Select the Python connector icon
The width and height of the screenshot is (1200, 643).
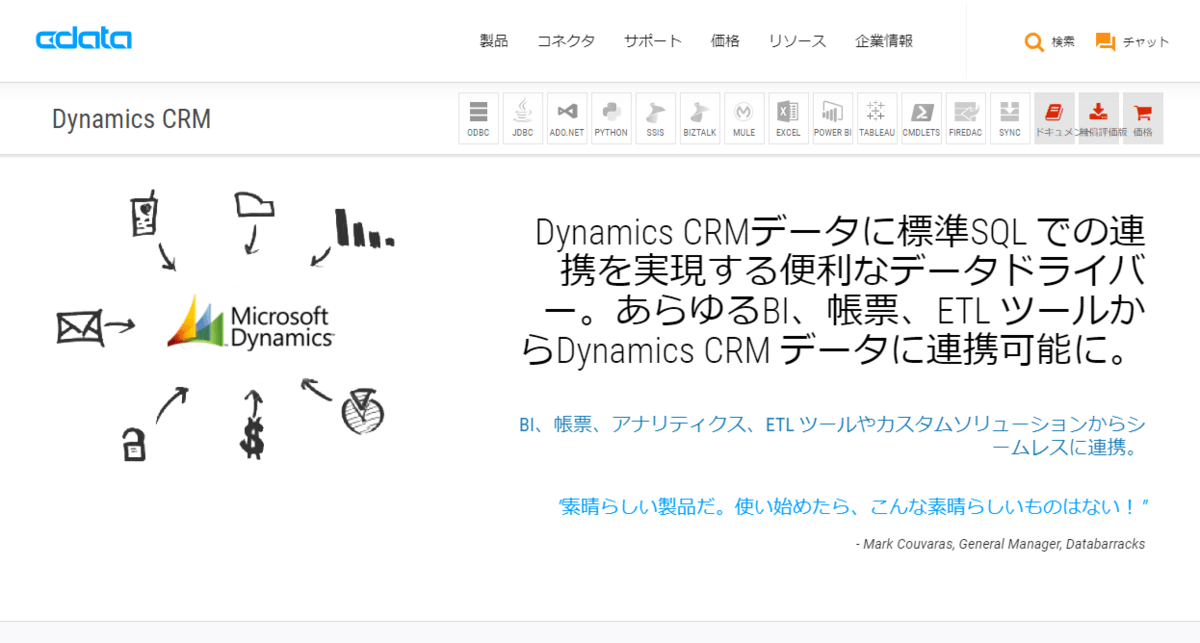(x=611, y=118)
